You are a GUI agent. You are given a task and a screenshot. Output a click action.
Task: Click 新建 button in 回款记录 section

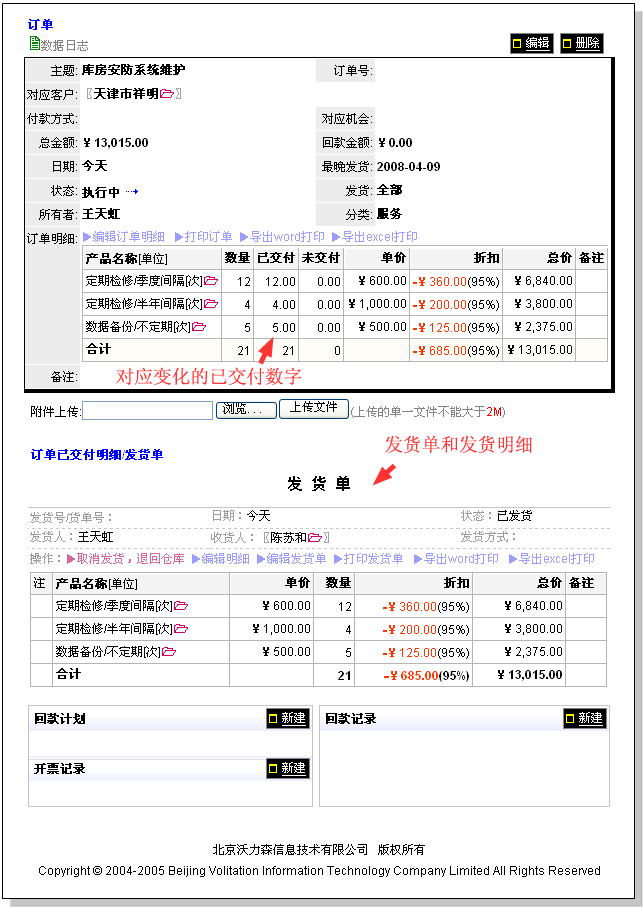[584, 718]
